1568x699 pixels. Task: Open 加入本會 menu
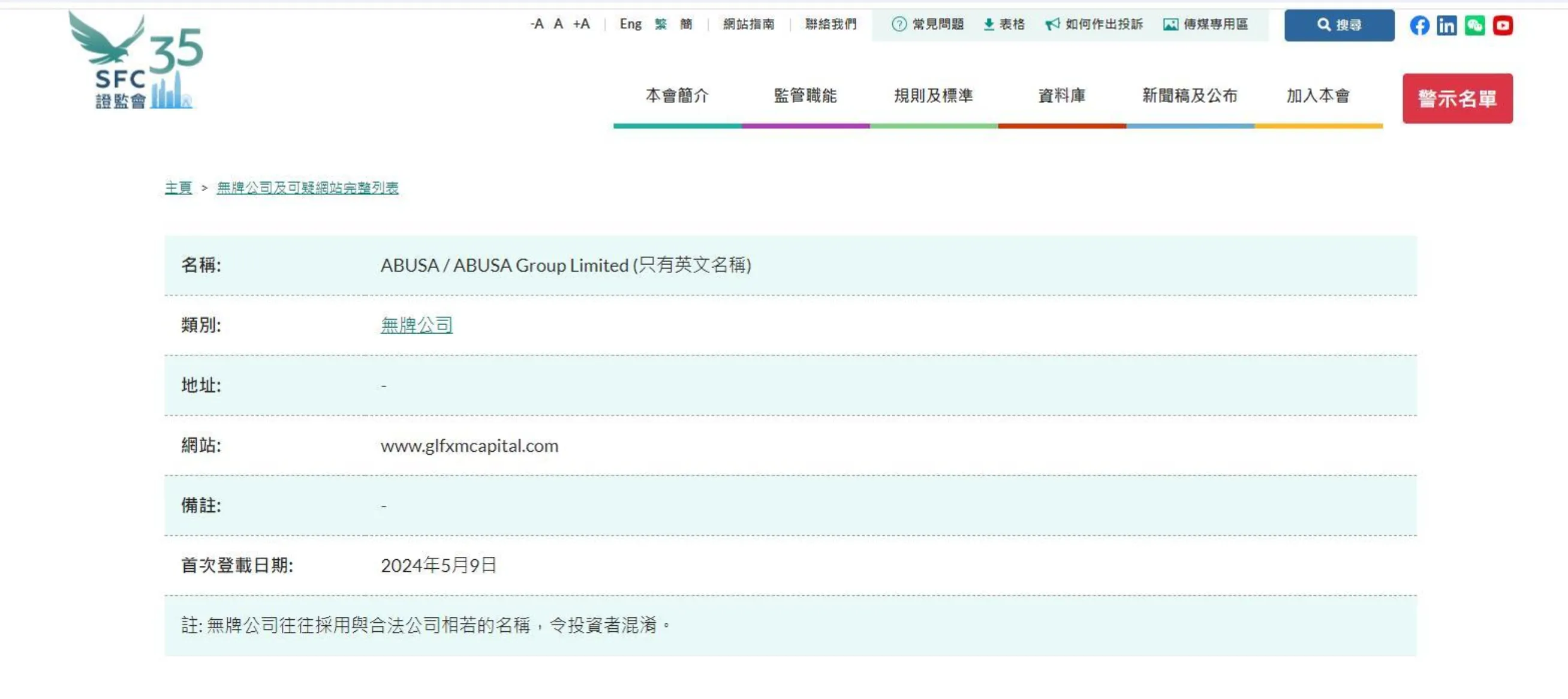pyautogui.click(x=1319, y=95)
